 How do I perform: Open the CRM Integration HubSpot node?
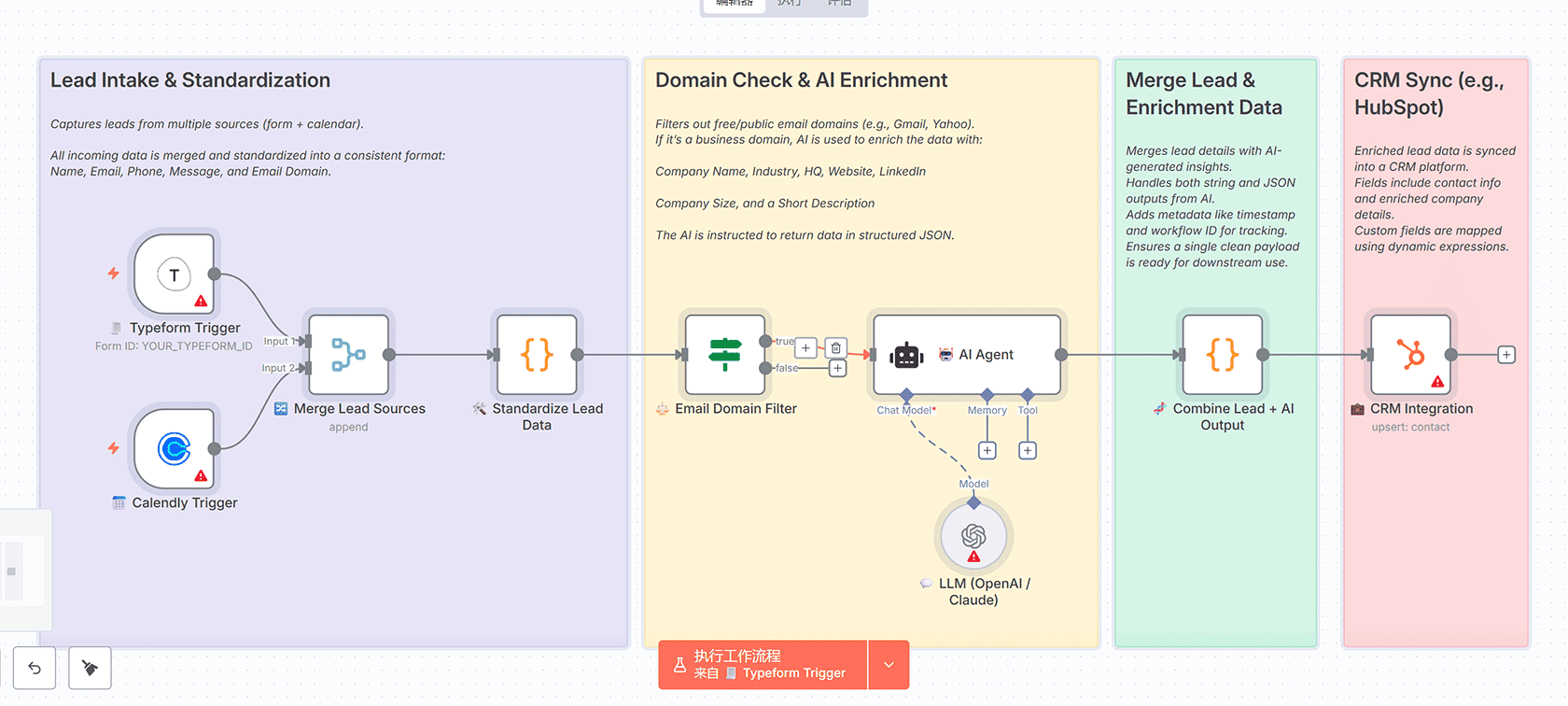point(1410,355)
